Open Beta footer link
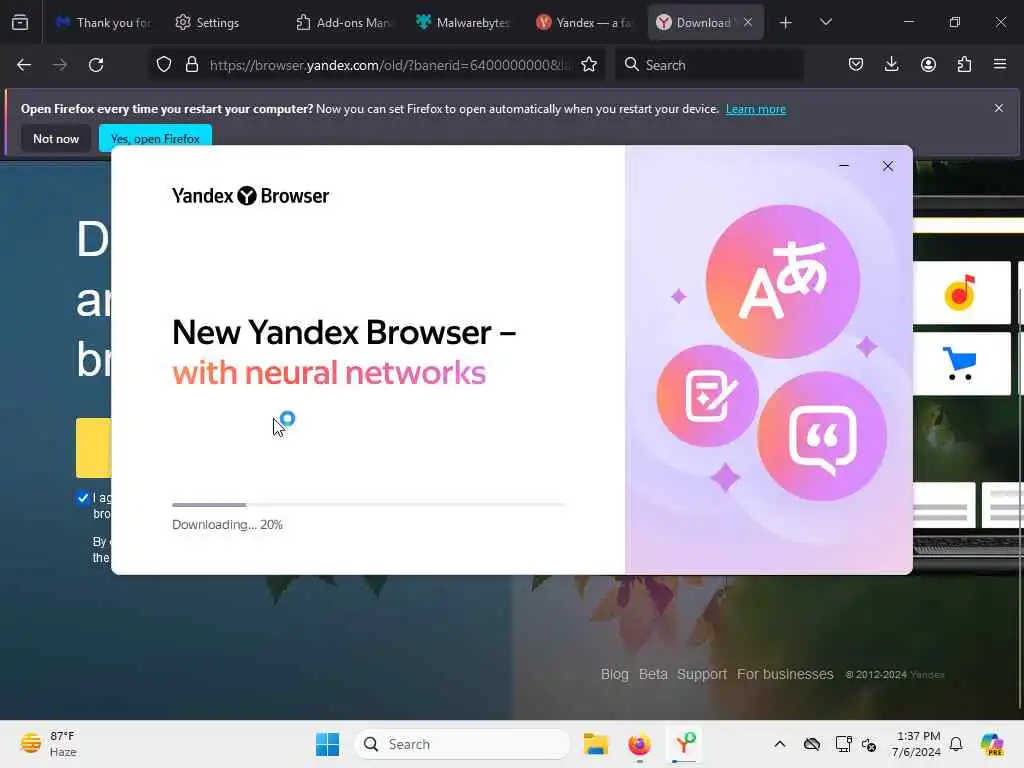Viewport: 1024px width, 768px height. 653,674
